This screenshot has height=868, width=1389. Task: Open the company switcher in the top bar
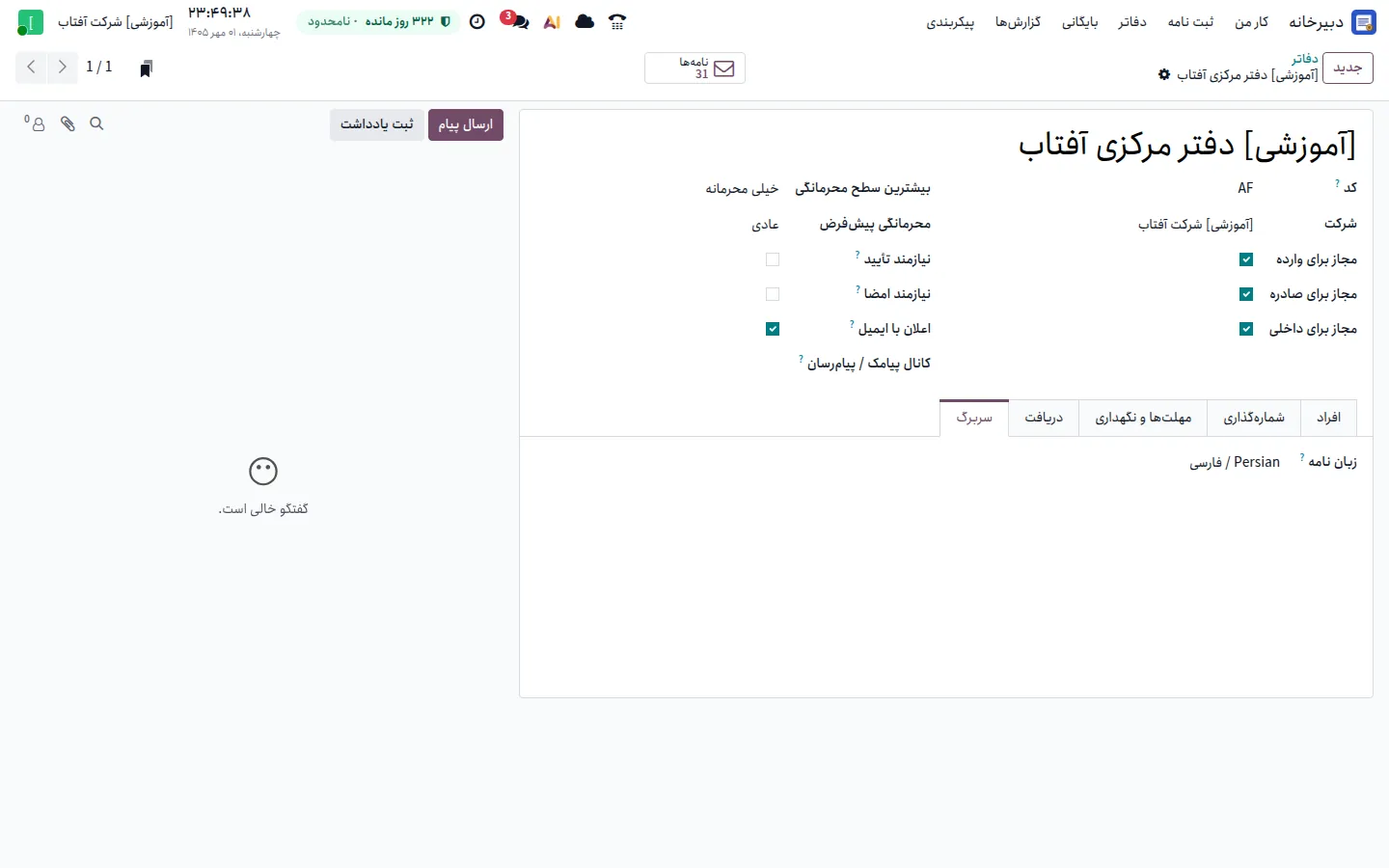(x=116, y=22)
